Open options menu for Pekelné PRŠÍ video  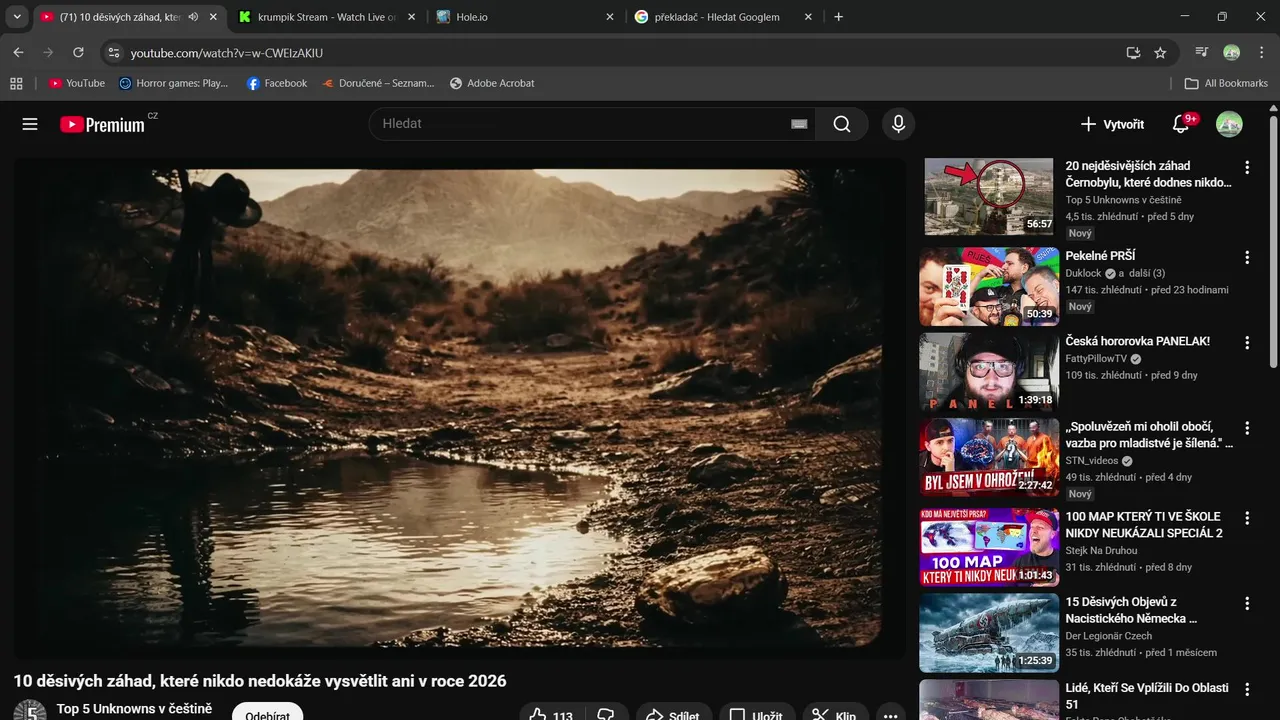[1246, 257]
